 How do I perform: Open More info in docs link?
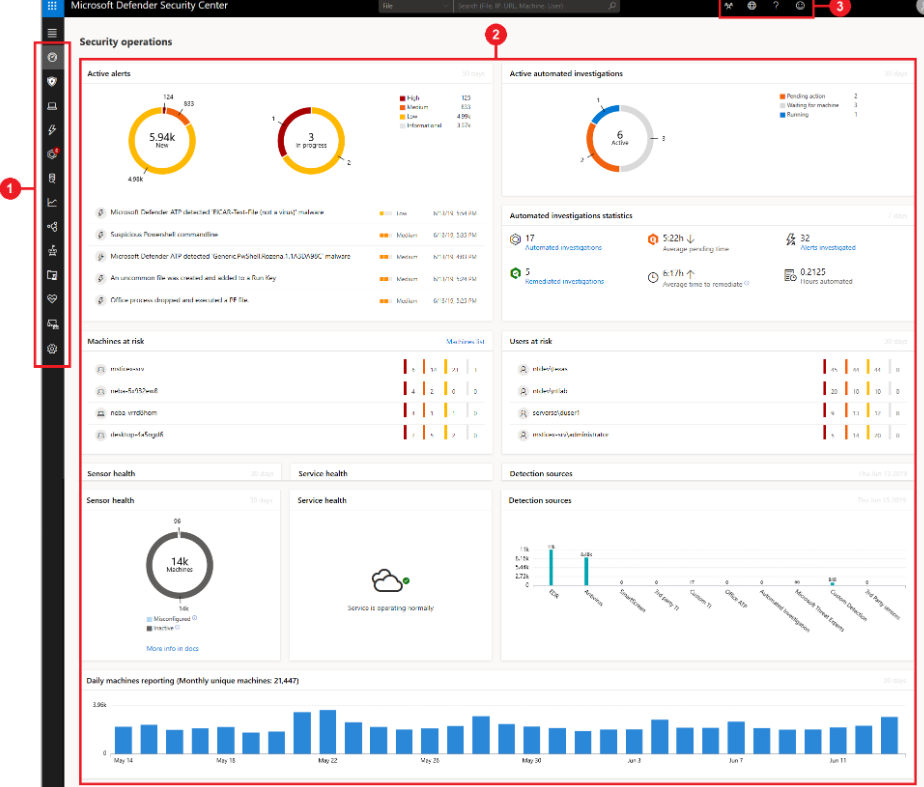173,649
